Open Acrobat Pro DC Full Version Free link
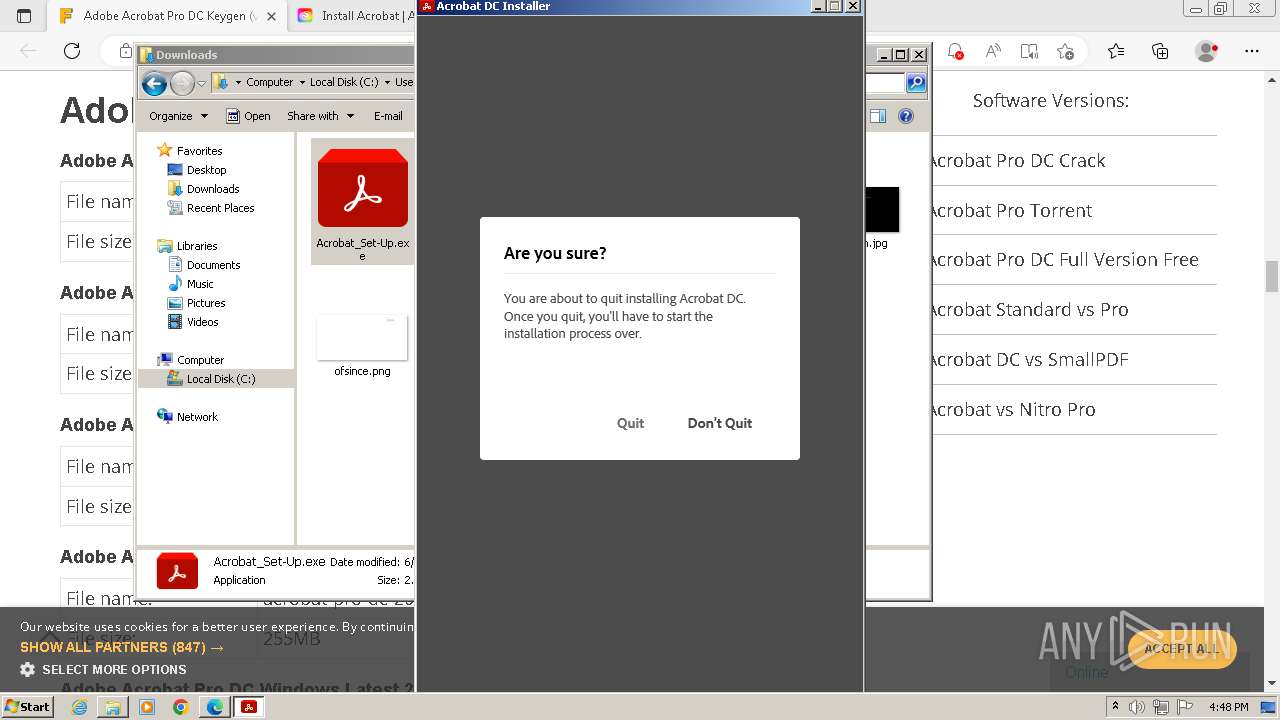Viewport: 1280px width, 720px height. click(1064, 260)
